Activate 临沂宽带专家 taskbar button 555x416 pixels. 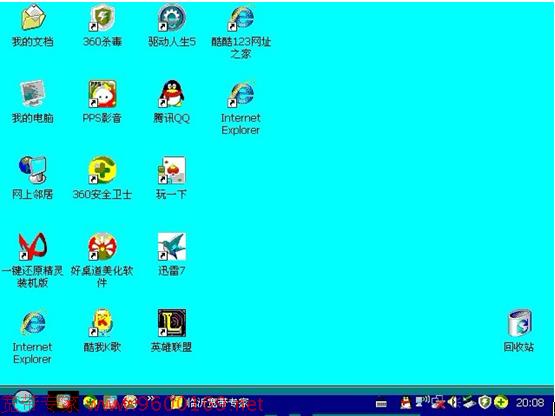pyautogui.click(x=209, y=403)
